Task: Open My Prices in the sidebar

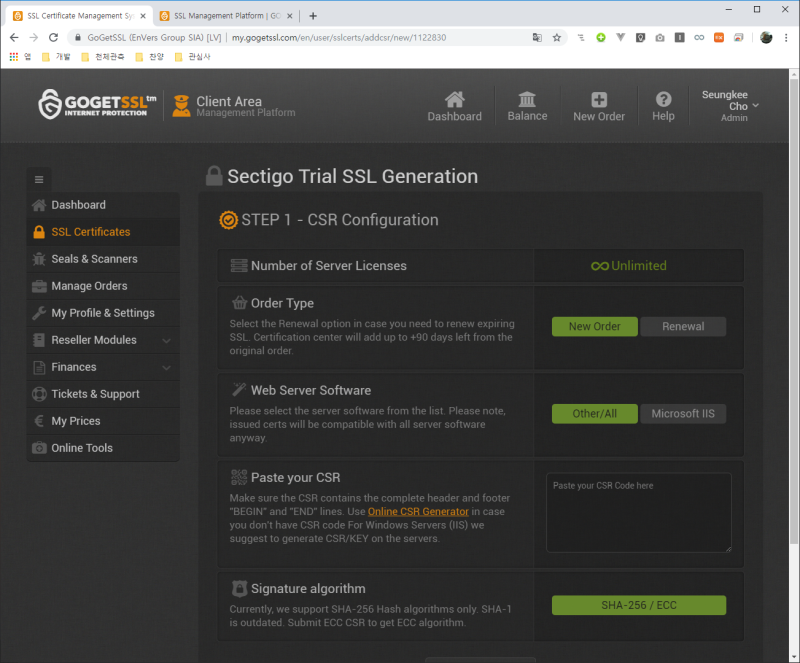Action: (103, 422)
